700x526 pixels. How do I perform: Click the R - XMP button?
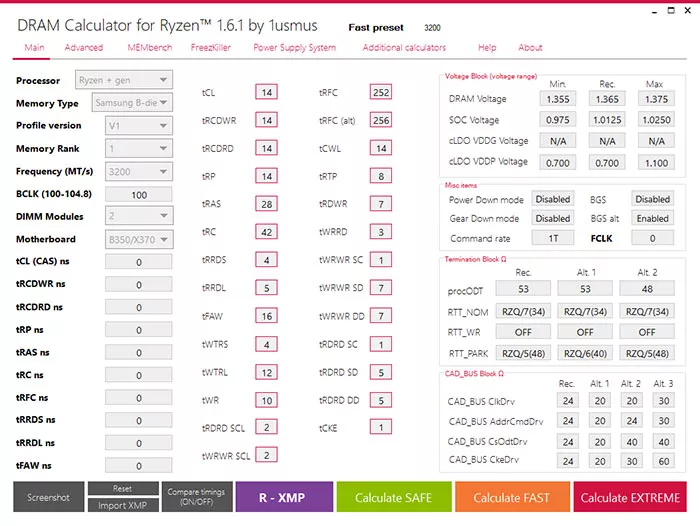click(284, 497)
